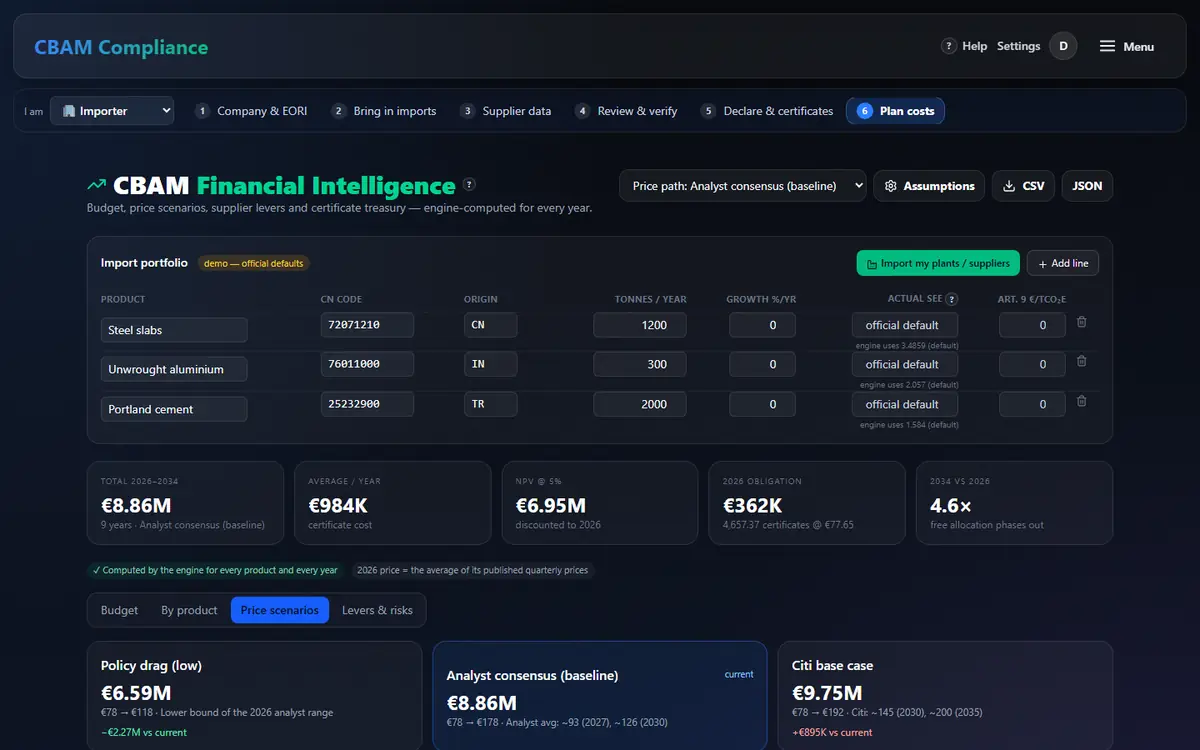
Task: Click CN code field 72071210
Action: click(x=367, y=325)
